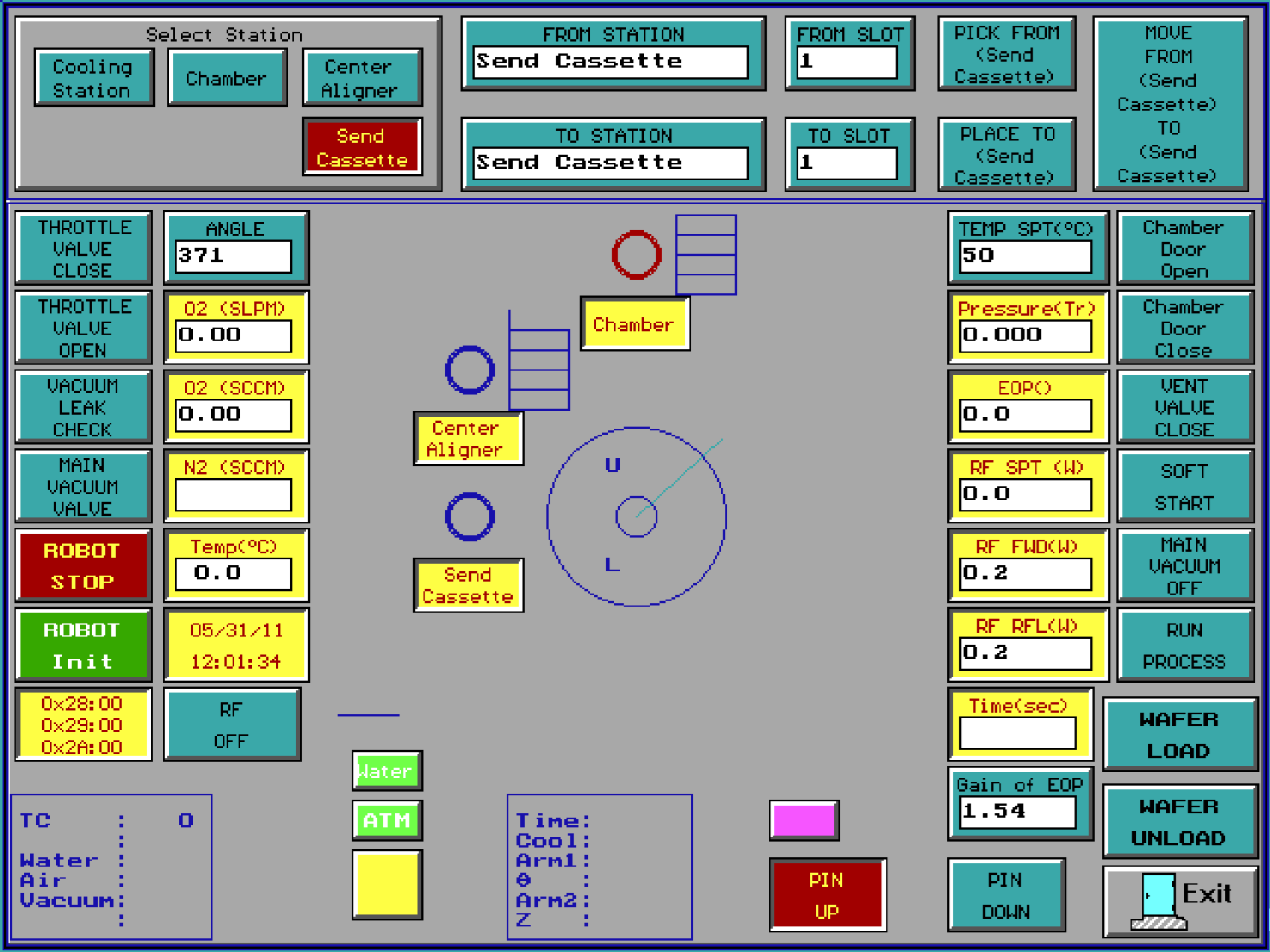Click the yellow square indicator below ATM
1270x952 pixels.
pyautogui.click(x=386, y=884)
